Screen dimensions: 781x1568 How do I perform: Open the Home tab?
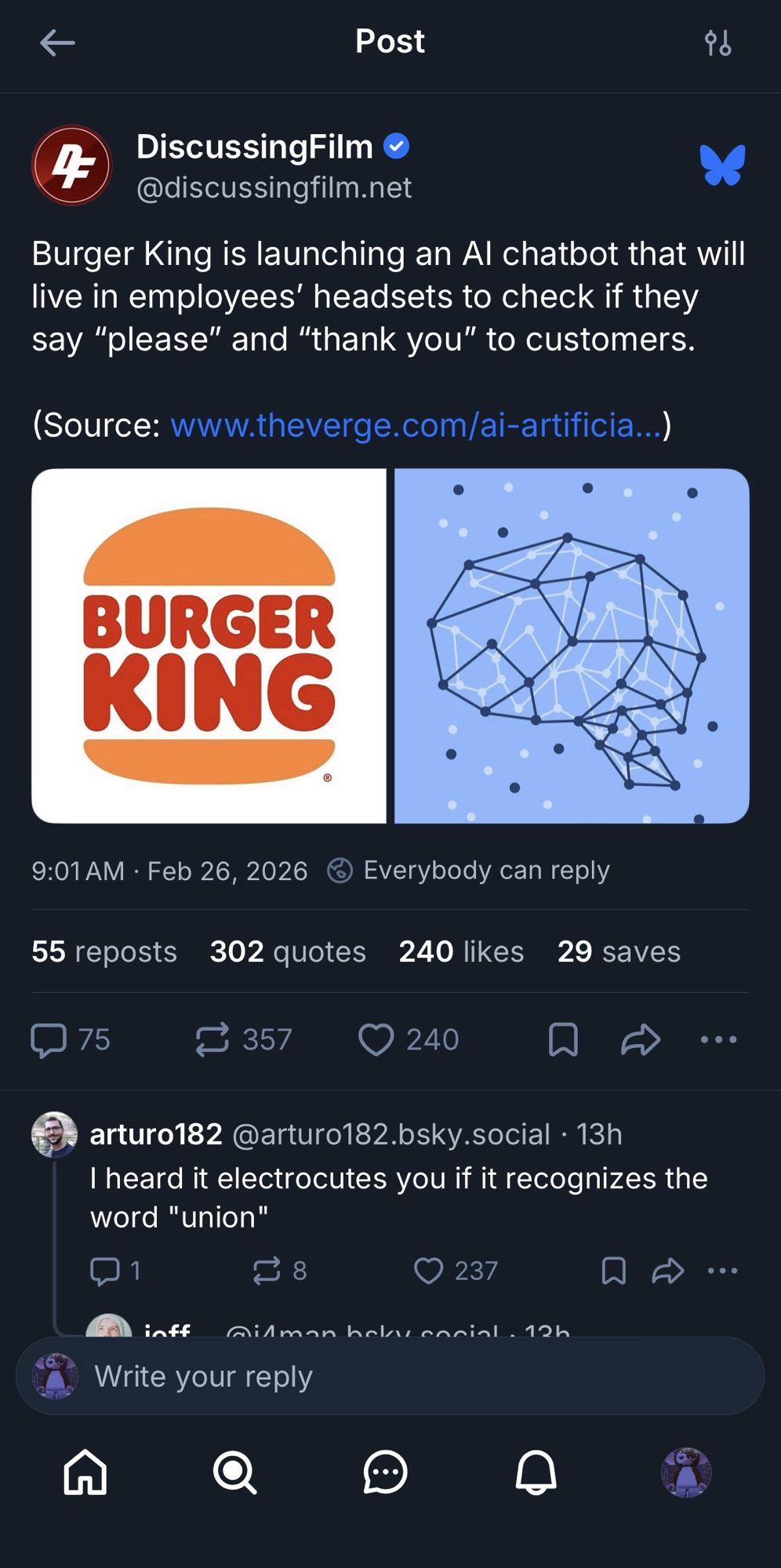click(x=85, y=1472)
